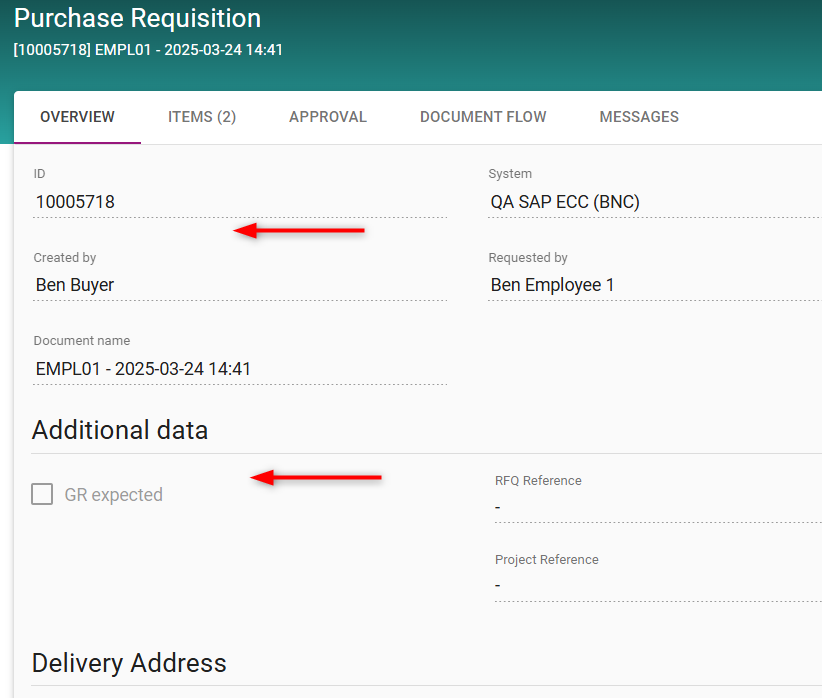Show the Messages tab
This screenshot has width=822, height=698.
pyautogui.click(x=639, y=117)
